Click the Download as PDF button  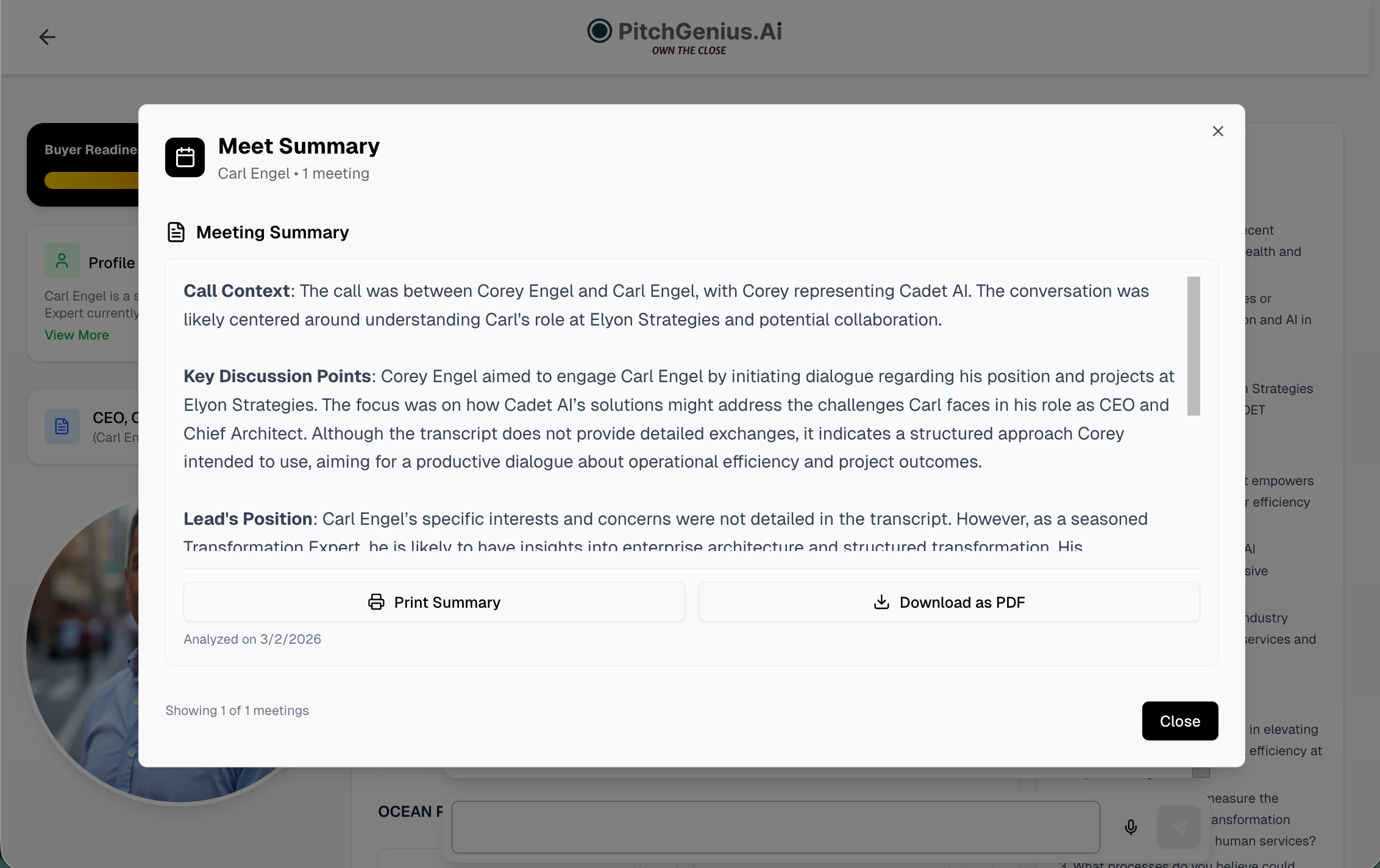click(949, 602)
